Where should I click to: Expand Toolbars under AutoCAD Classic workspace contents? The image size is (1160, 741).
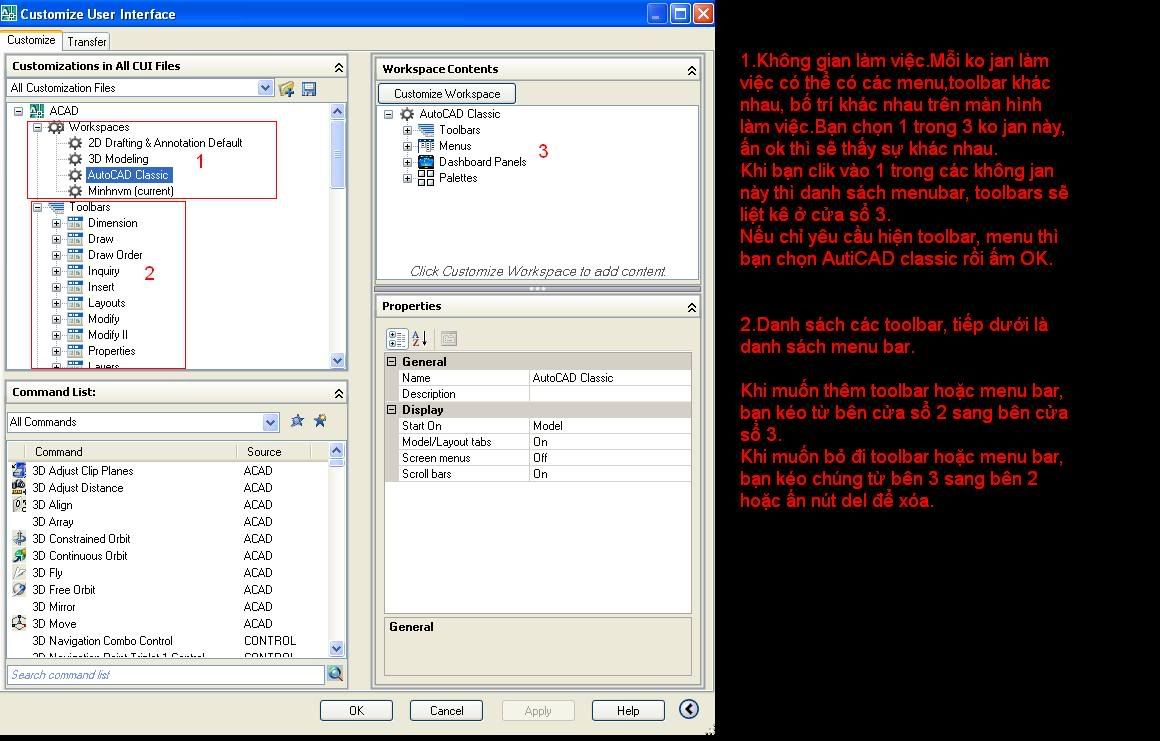point(407,130)
